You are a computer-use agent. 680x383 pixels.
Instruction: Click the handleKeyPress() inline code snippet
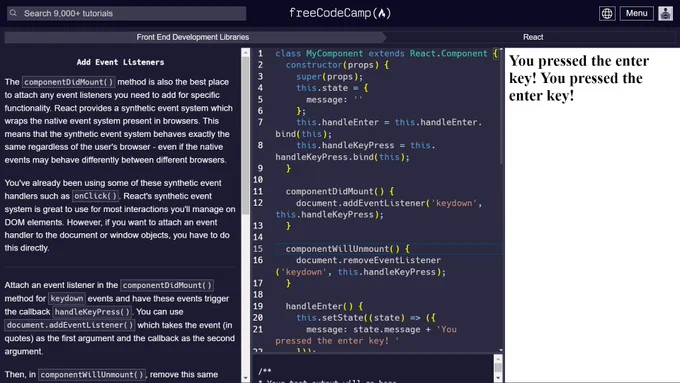(x=92, y=312)
